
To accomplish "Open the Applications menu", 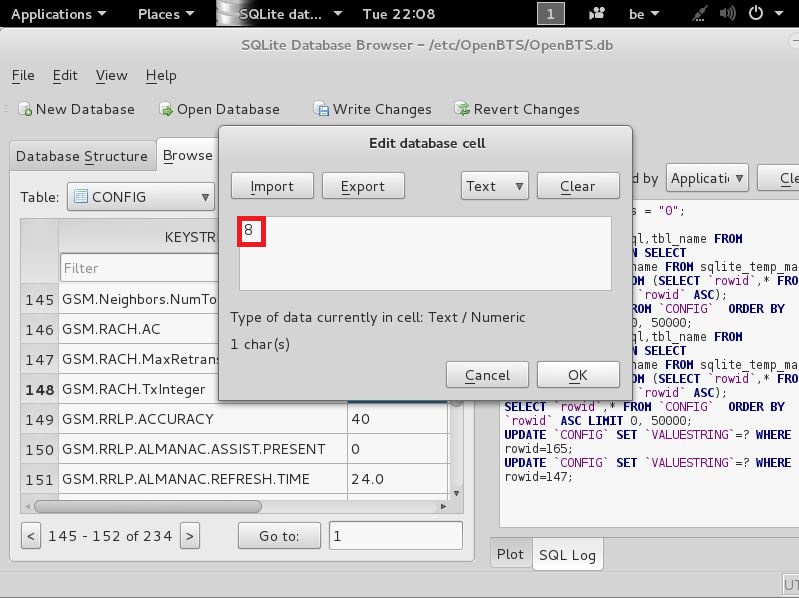I will 59,14.
